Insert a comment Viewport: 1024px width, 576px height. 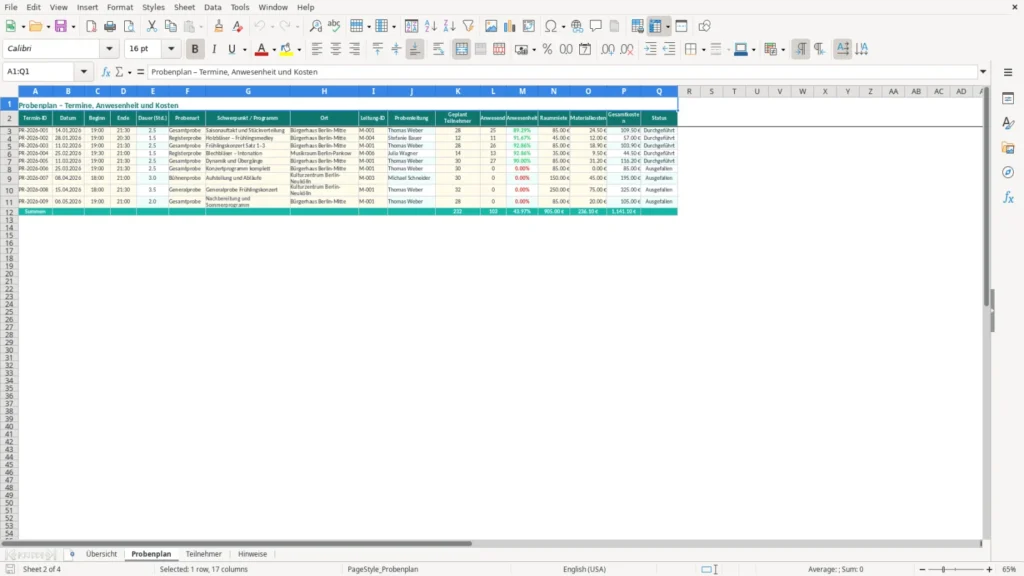click(x=596, y=26)
